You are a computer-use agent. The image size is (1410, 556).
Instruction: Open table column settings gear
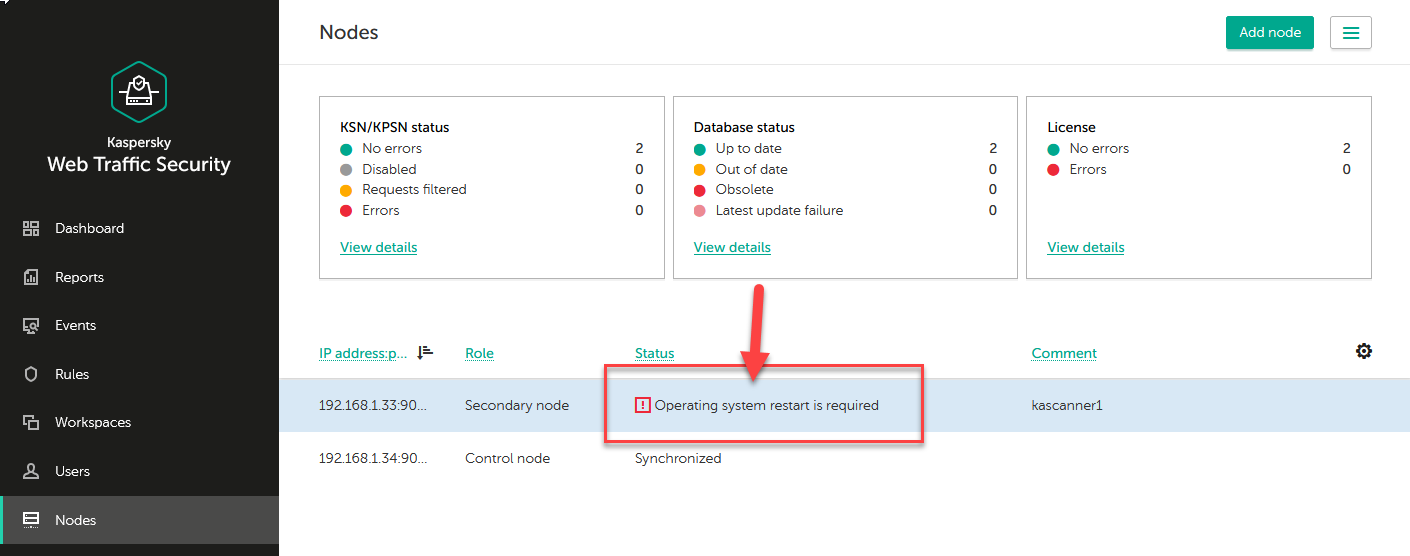coord(1363,351)
